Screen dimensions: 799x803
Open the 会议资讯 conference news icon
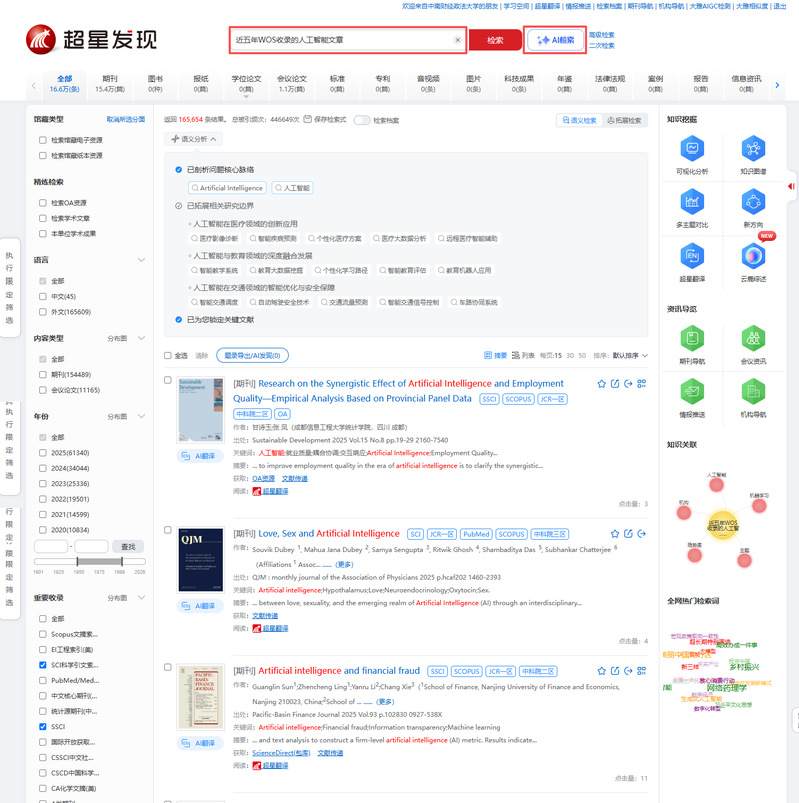(753, 340)
